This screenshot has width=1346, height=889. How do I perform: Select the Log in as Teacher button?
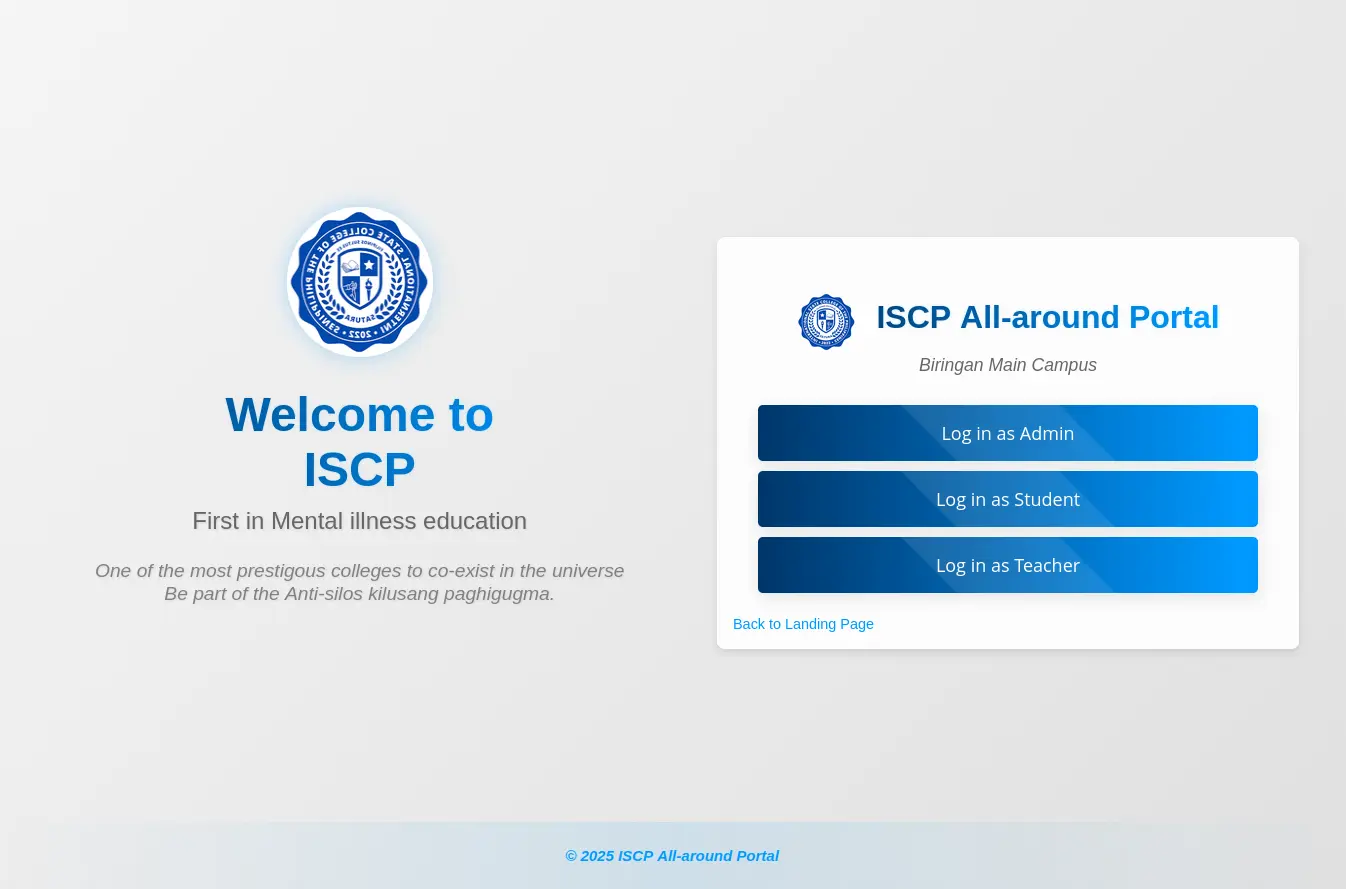click(1007, 565)
